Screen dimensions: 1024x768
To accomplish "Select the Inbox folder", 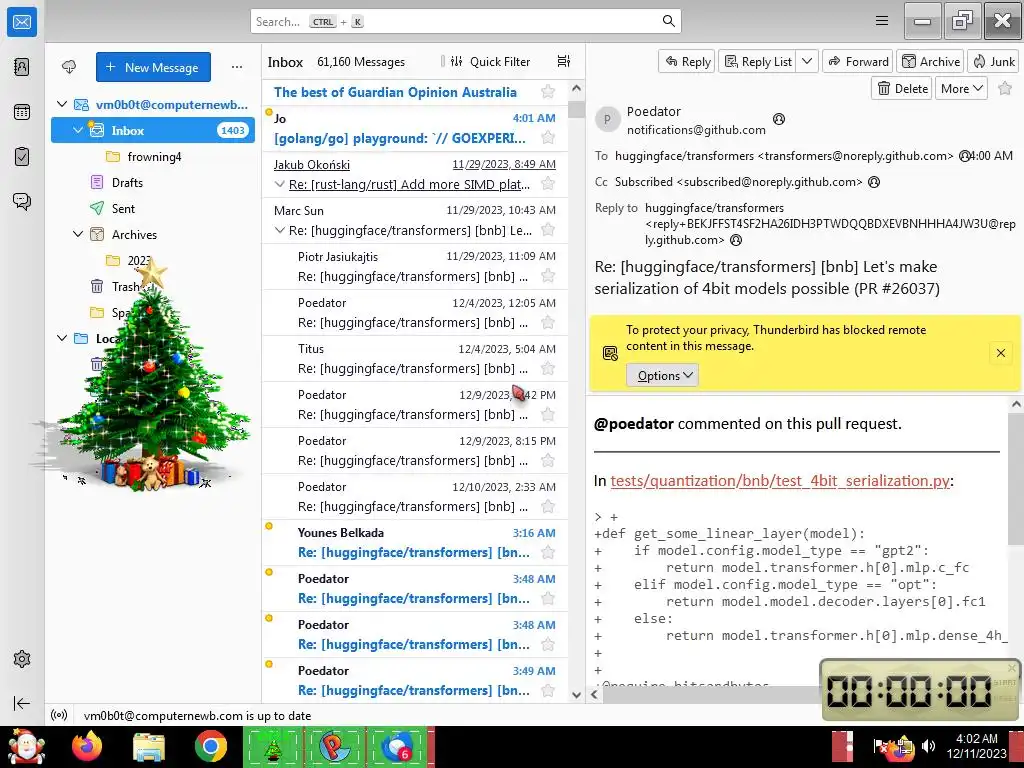I will coord(153,131).
